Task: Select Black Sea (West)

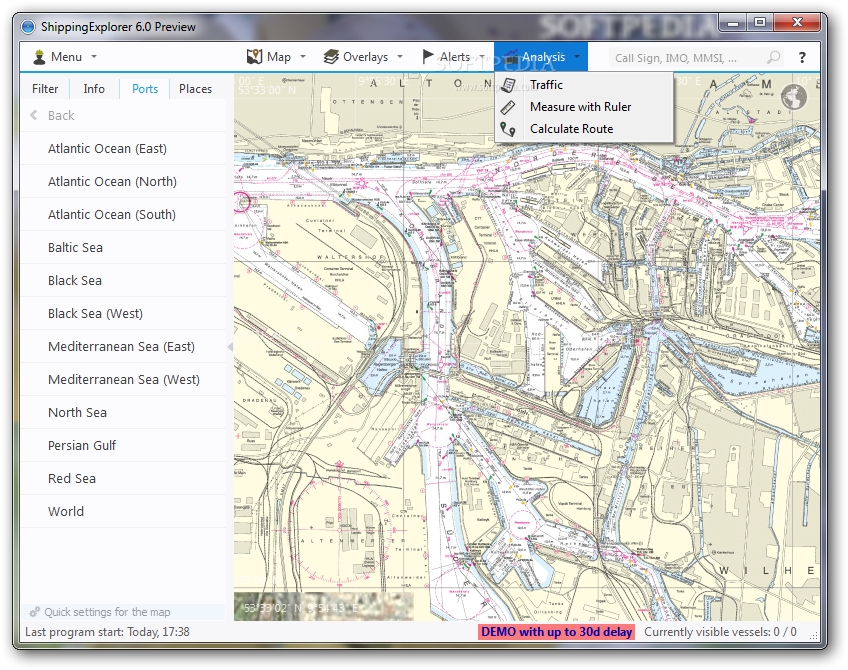Action: pyautogui.click(x=124, y=314)
